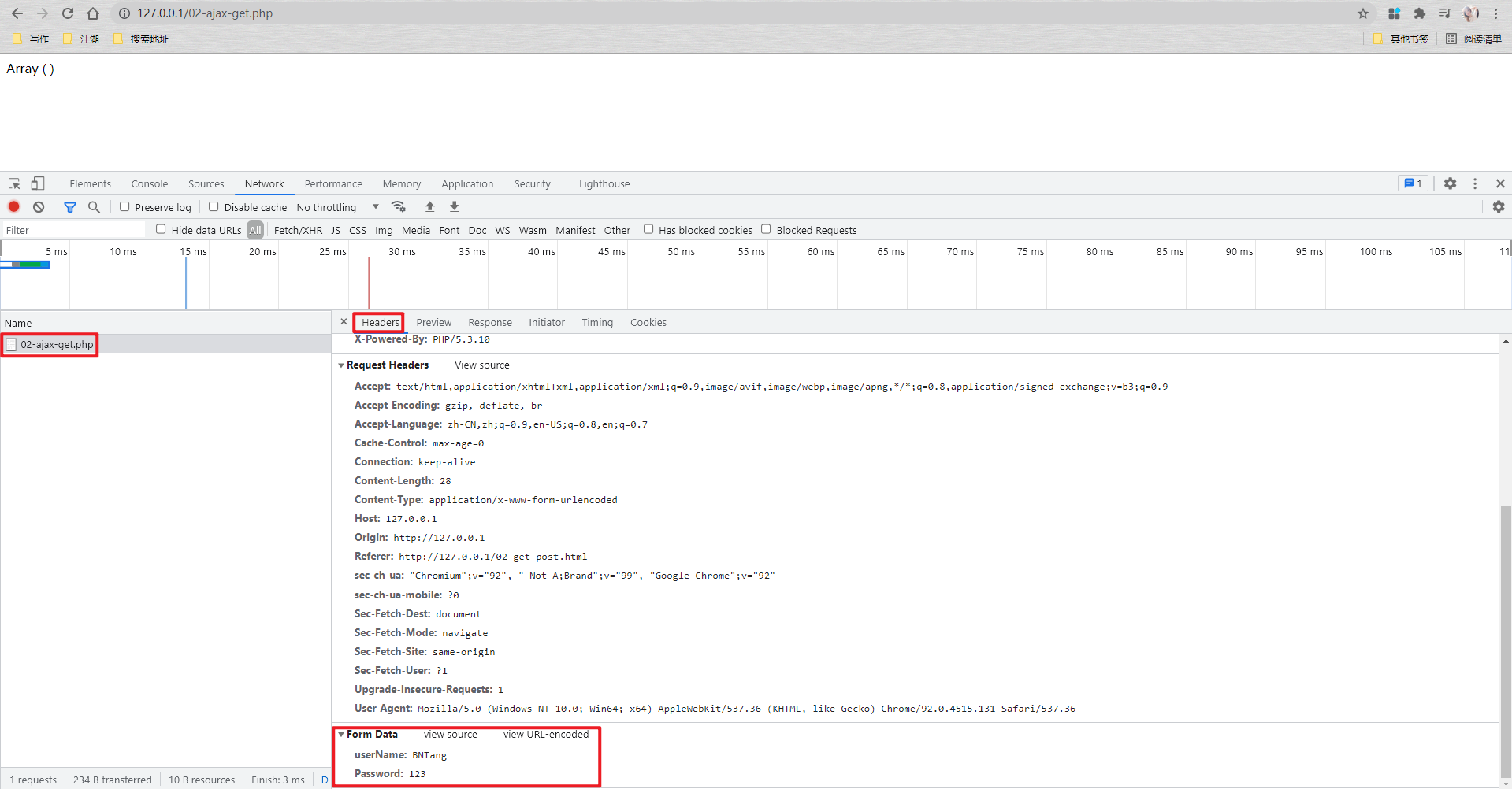Screen dimensions: 1512x789
Task: Show the Response tab of the request
Action: coord(490,322)
